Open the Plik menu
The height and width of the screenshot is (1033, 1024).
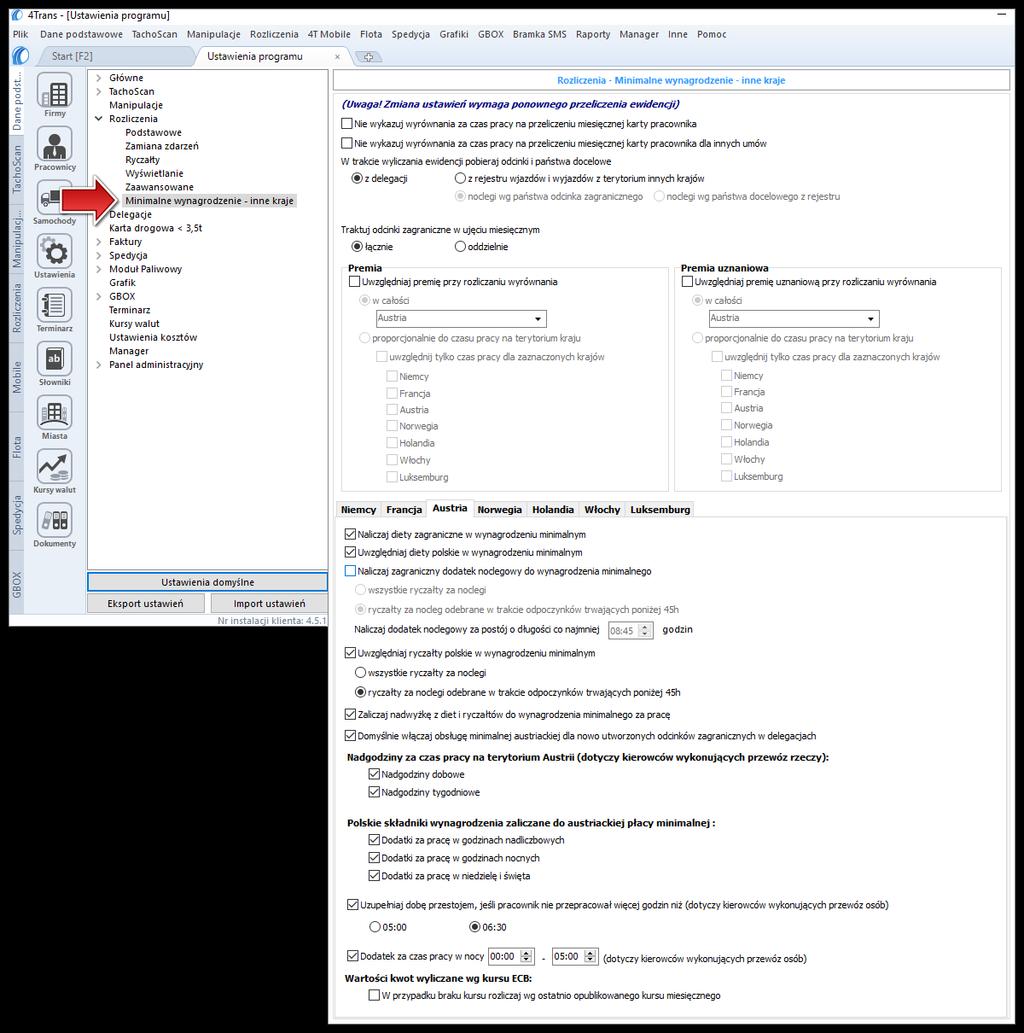coord(20,34)
